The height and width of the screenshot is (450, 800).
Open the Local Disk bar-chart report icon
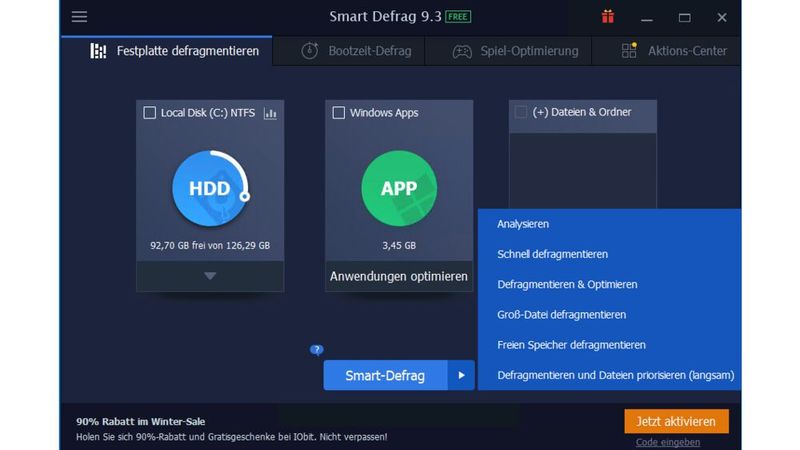tap(270, 113)
